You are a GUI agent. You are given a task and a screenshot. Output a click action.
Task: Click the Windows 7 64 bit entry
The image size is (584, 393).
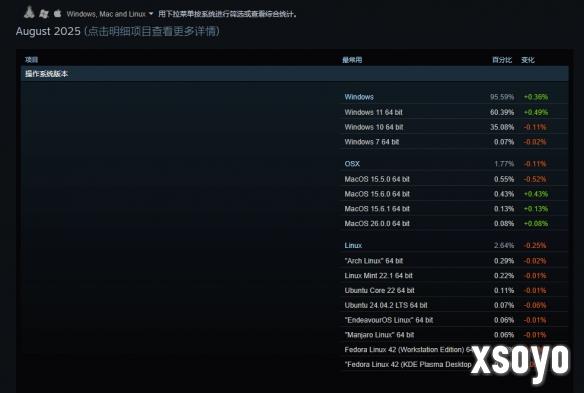click(372, 142)
